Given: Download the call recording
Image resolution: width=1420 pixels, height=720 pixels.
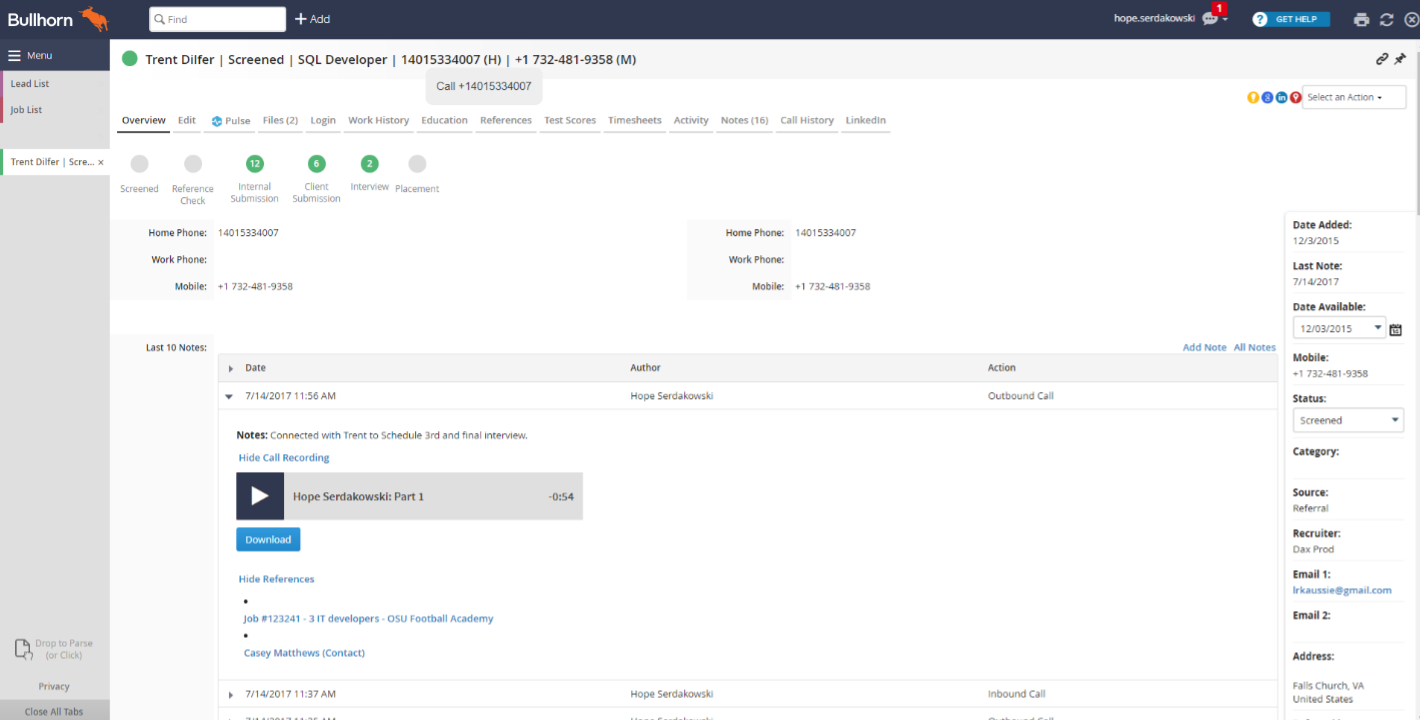Looking at the screenshot, I should tap(268, 540).
